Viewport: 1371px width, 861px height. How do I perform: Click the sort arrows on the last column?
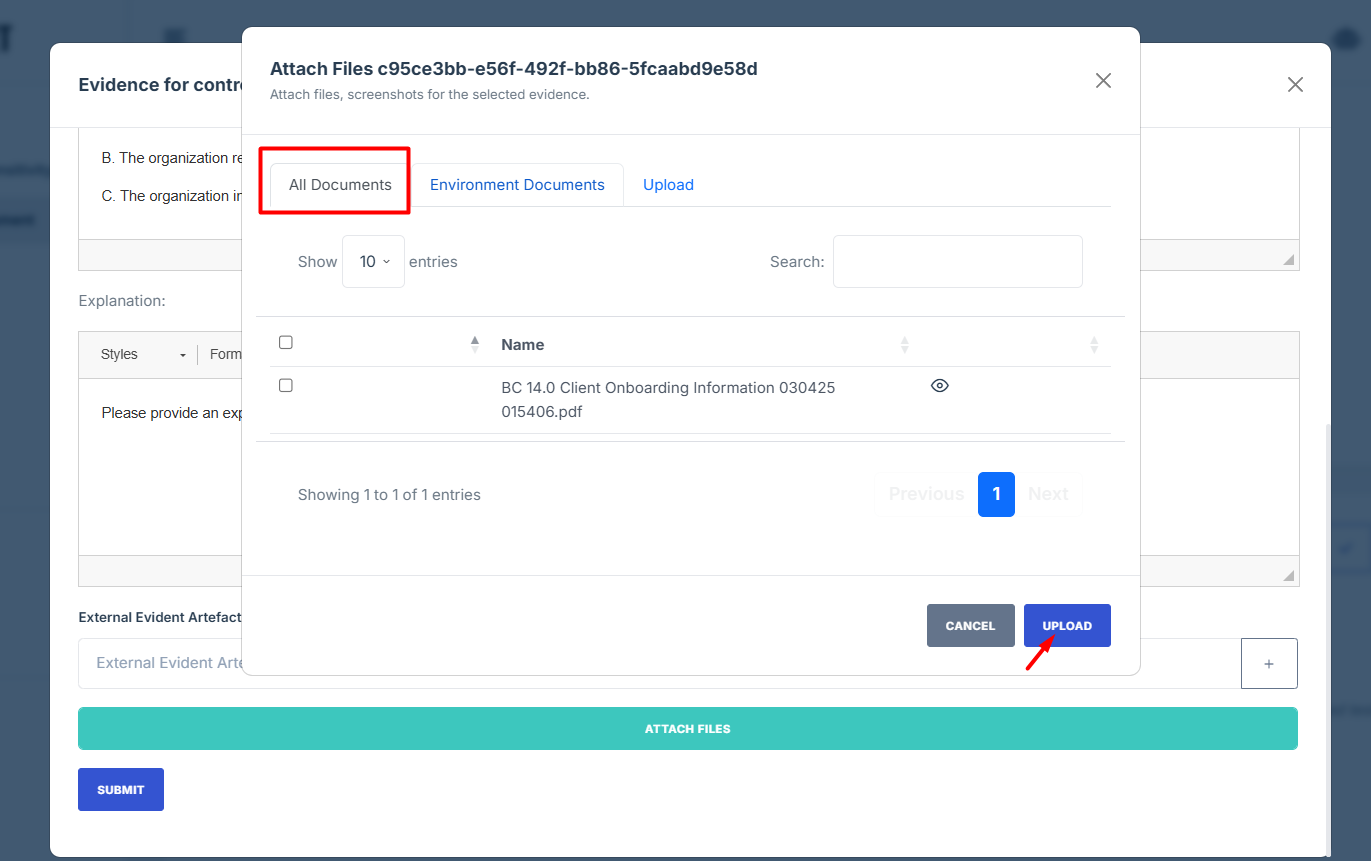point(1094,345)
